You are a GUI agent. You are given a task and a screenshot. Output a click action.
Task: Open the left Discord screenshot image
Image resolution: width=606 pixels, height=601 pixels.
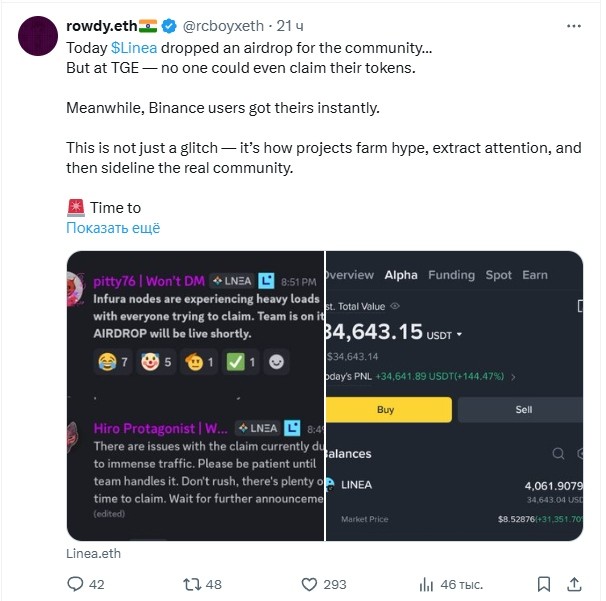point(195,395)
